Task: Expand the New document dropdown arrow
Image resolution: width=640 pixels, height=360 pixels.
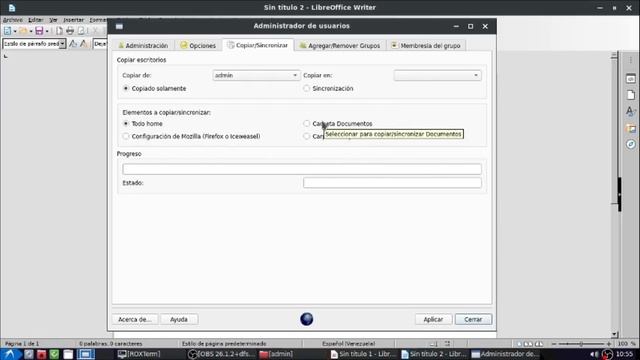Action: [x=15, y=31]
